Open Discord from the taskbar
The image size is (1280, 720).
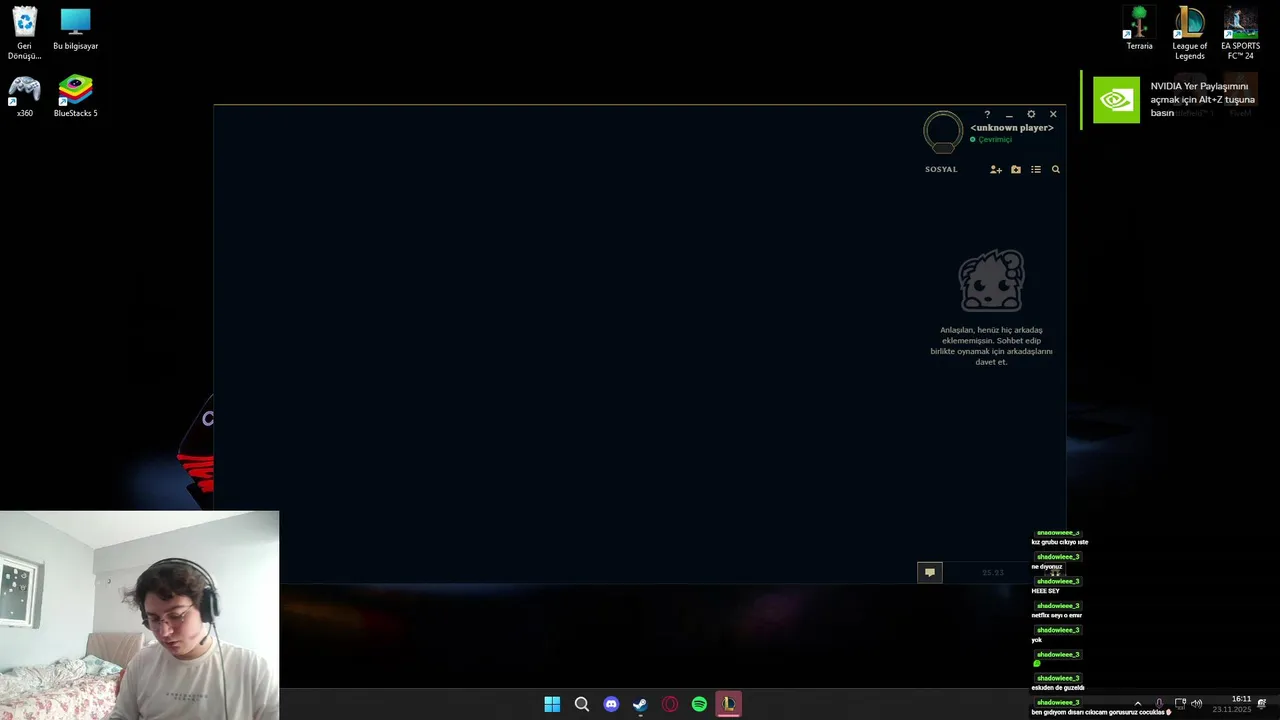611,704
